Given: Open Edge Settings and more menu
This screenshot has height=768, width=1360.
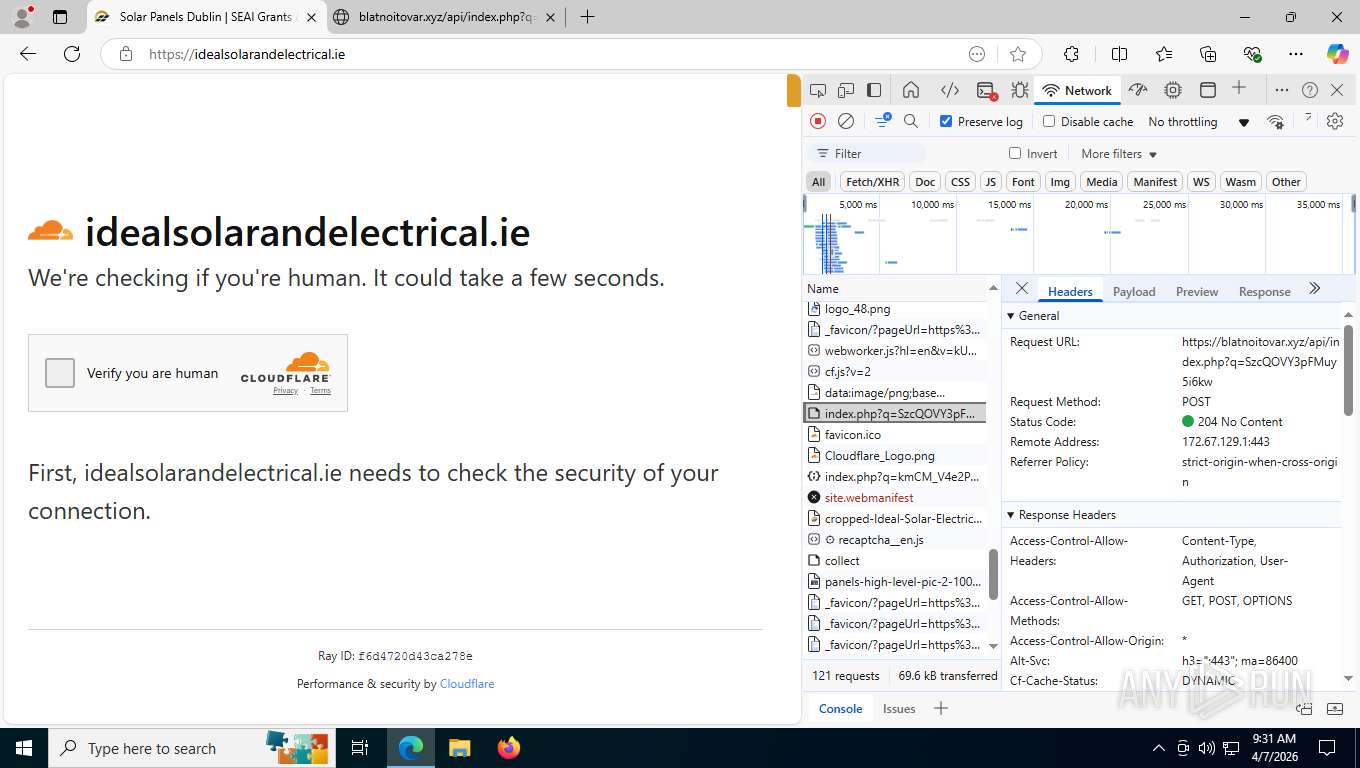Looking at the screenshot, I should tap(1296, 54).
